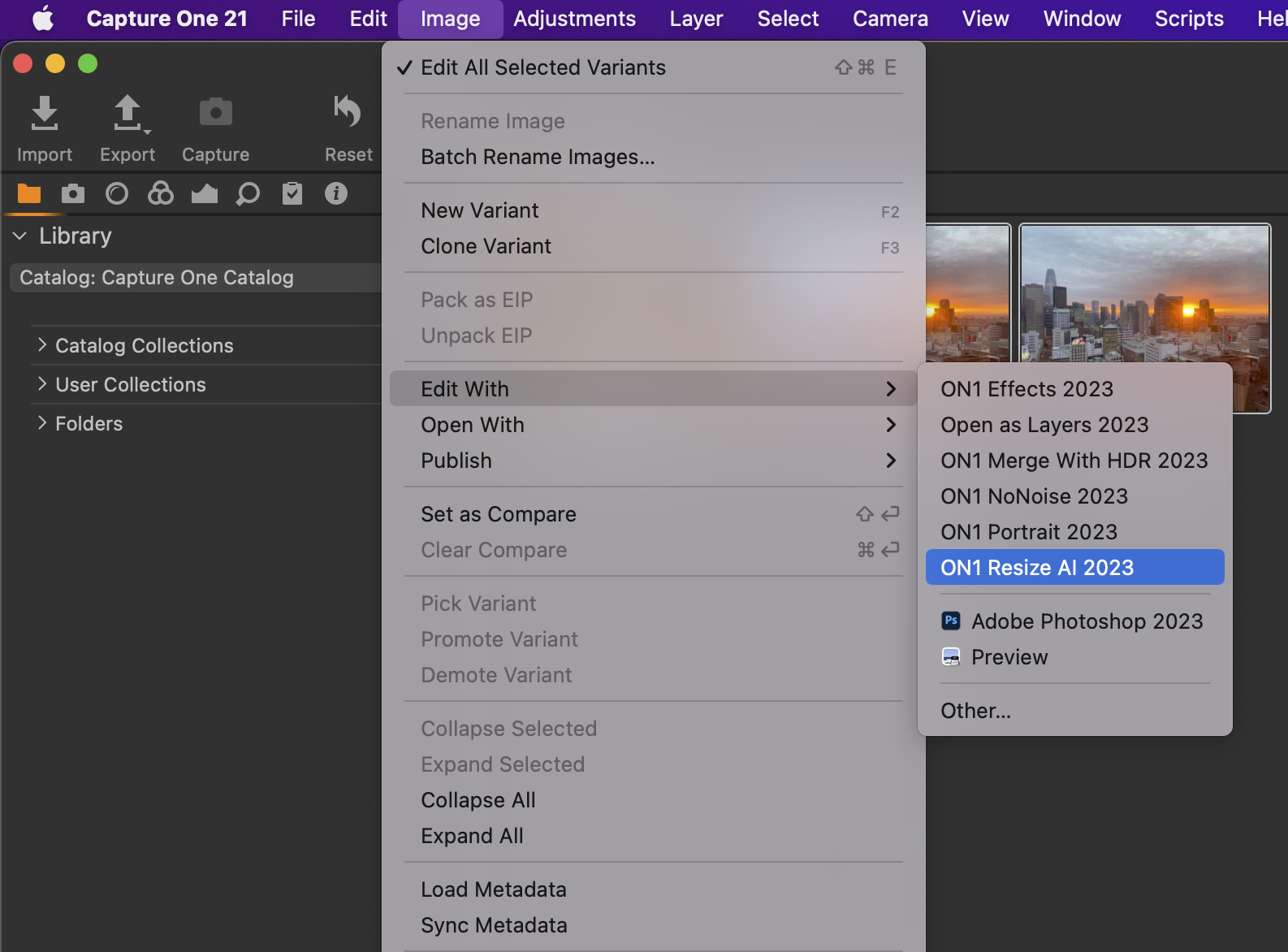The height and width of the screenshot is (952, 1288).
Task: Click the Reset undo arrow icon
Action: (x=348, y=112)
